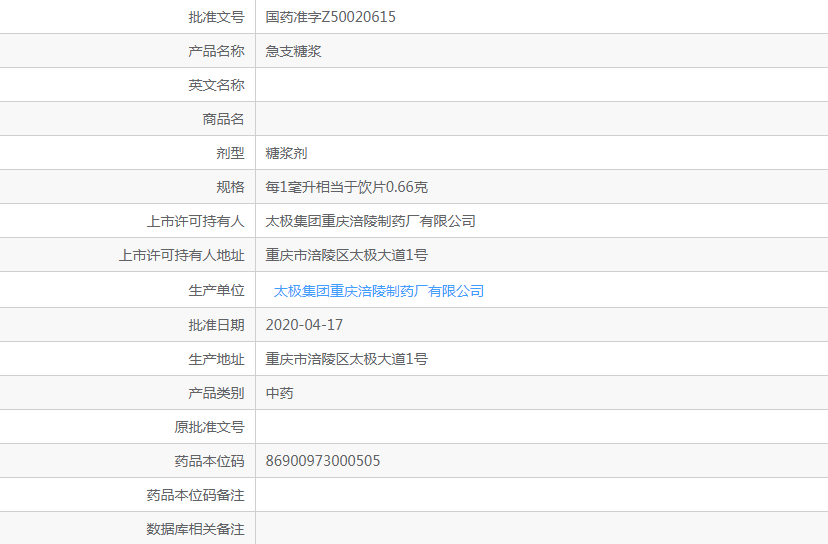Screen dimensions: 828x544
Task: Click the dosage form value 糖浆剂
Action: [286, 153]
